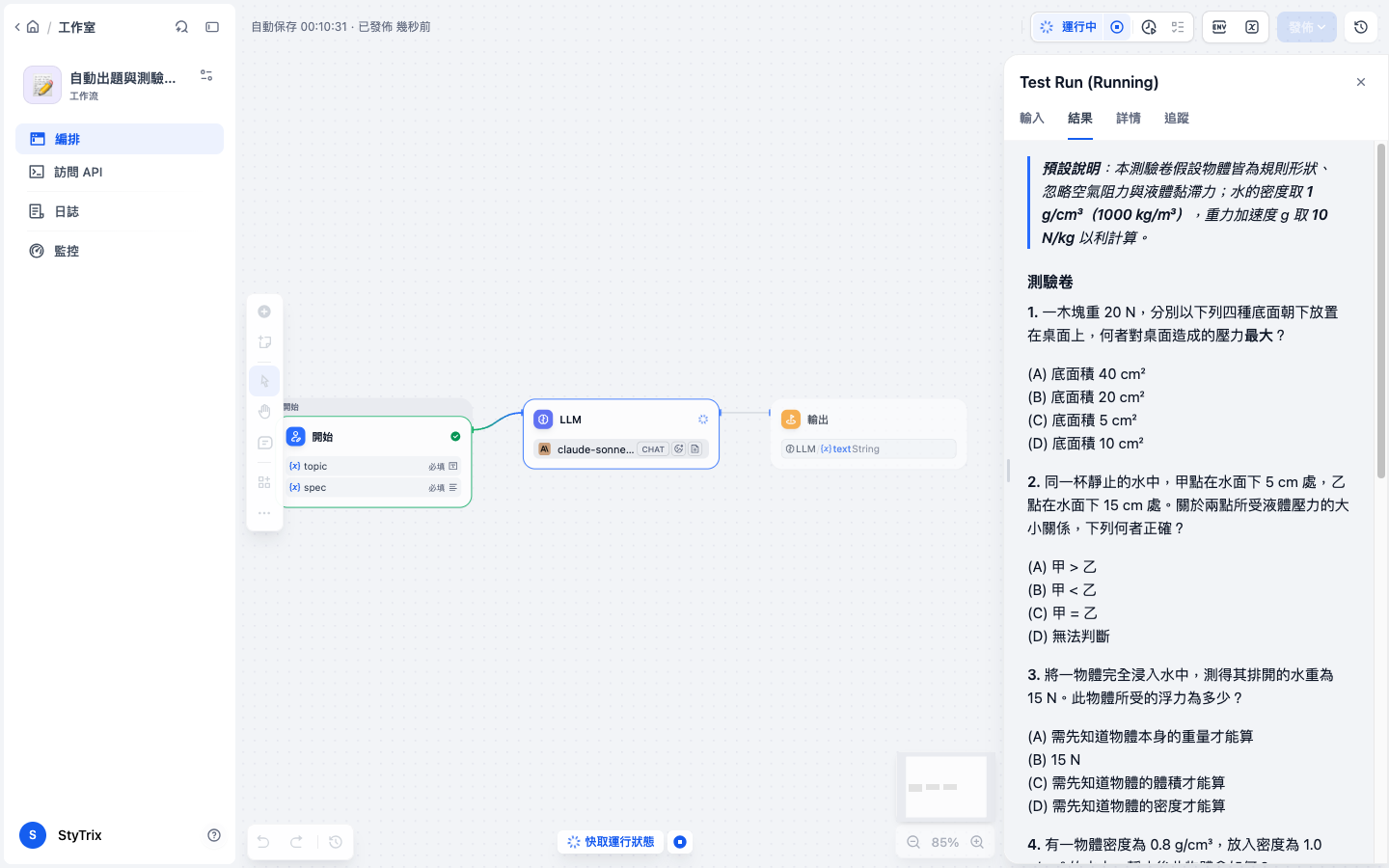Open help question-mark icon
This screenshot has width=1389, height=868.
pos(214,835)
